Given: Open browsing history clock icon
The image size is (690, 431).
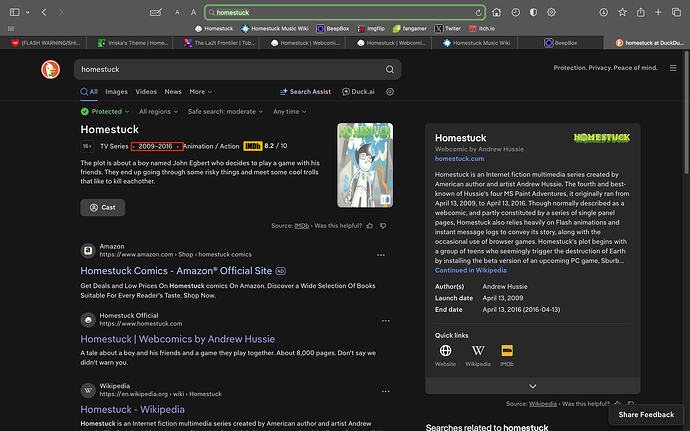Looking at the screenshot, I should 515,12.
